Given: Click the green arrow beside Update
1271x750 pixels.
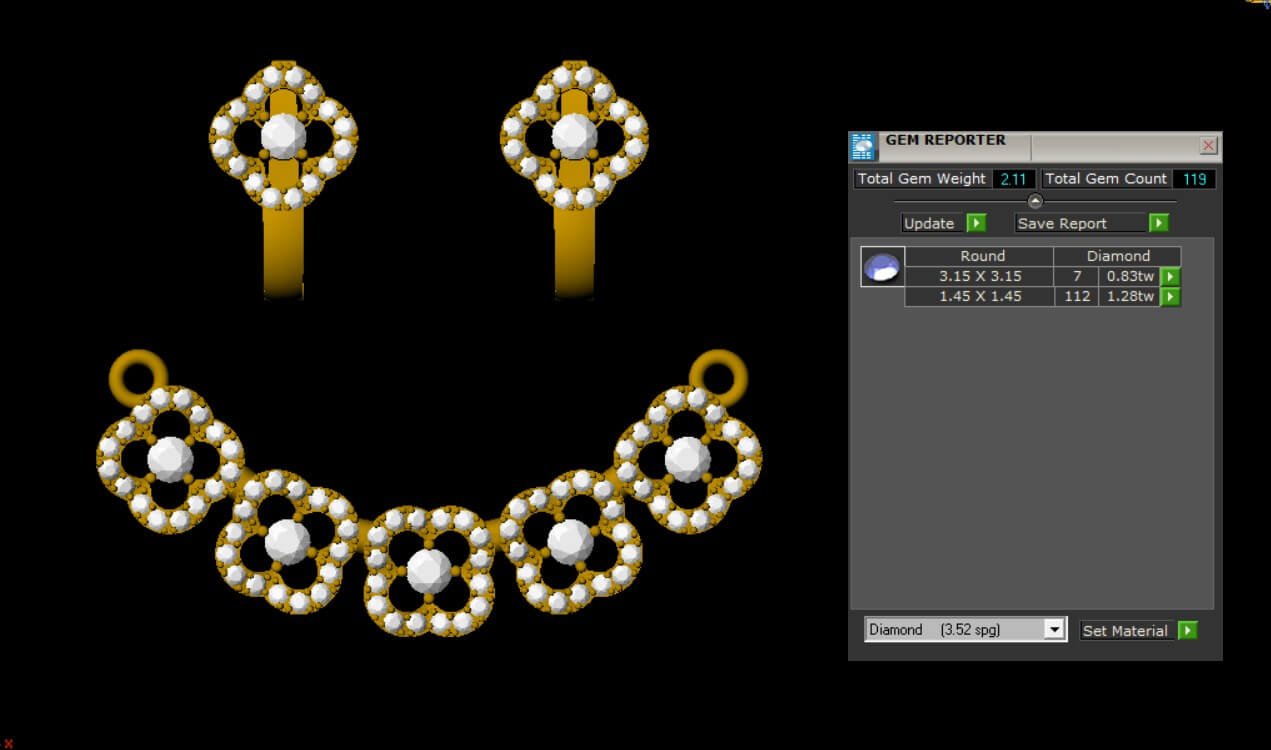Looking at the screenshot, I should point(976,223).
